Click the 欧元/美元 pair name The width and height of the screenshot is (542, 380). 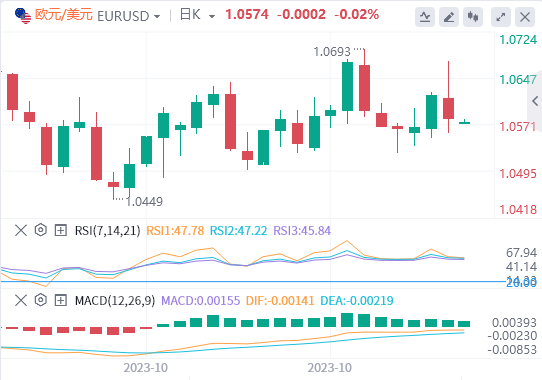(x=64, y=15)
